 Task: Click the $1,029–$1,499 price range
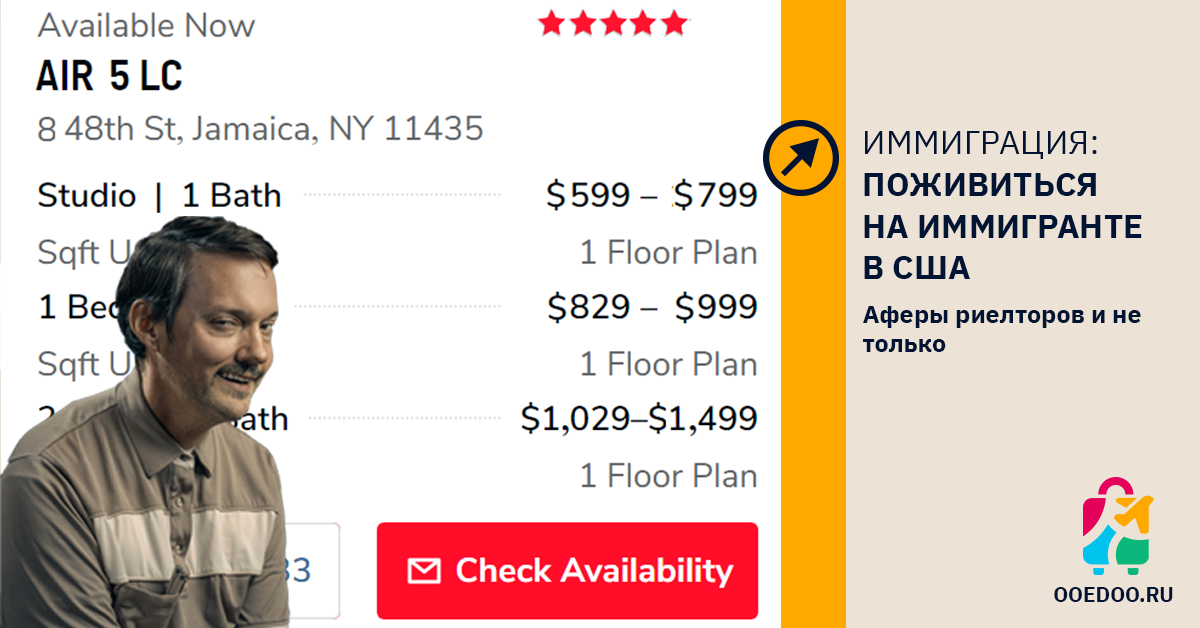pyautogui.click(x=639, y=420)
